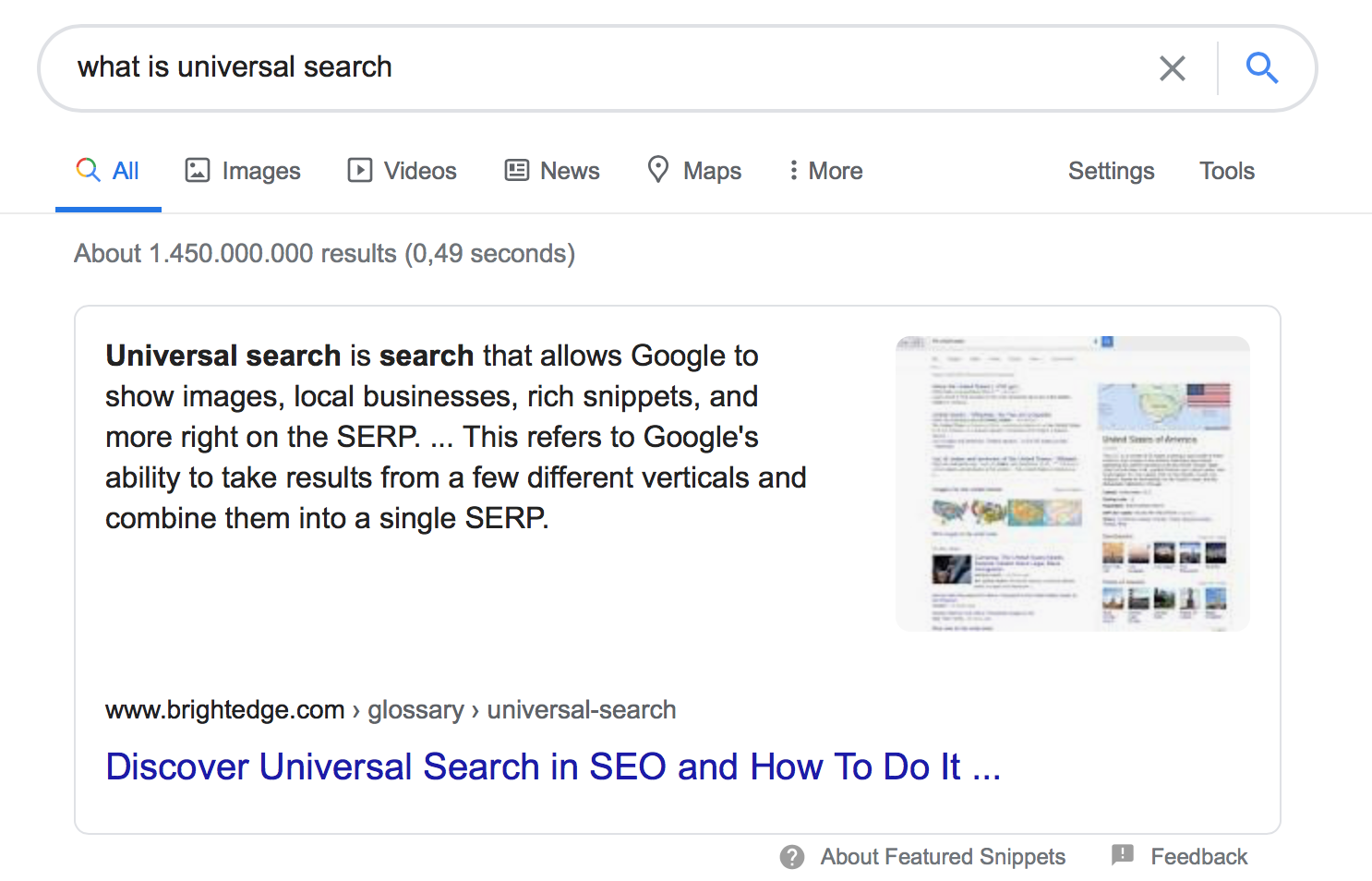Open the 'Discover Universal Search in SEO' link

click(553, 766)
